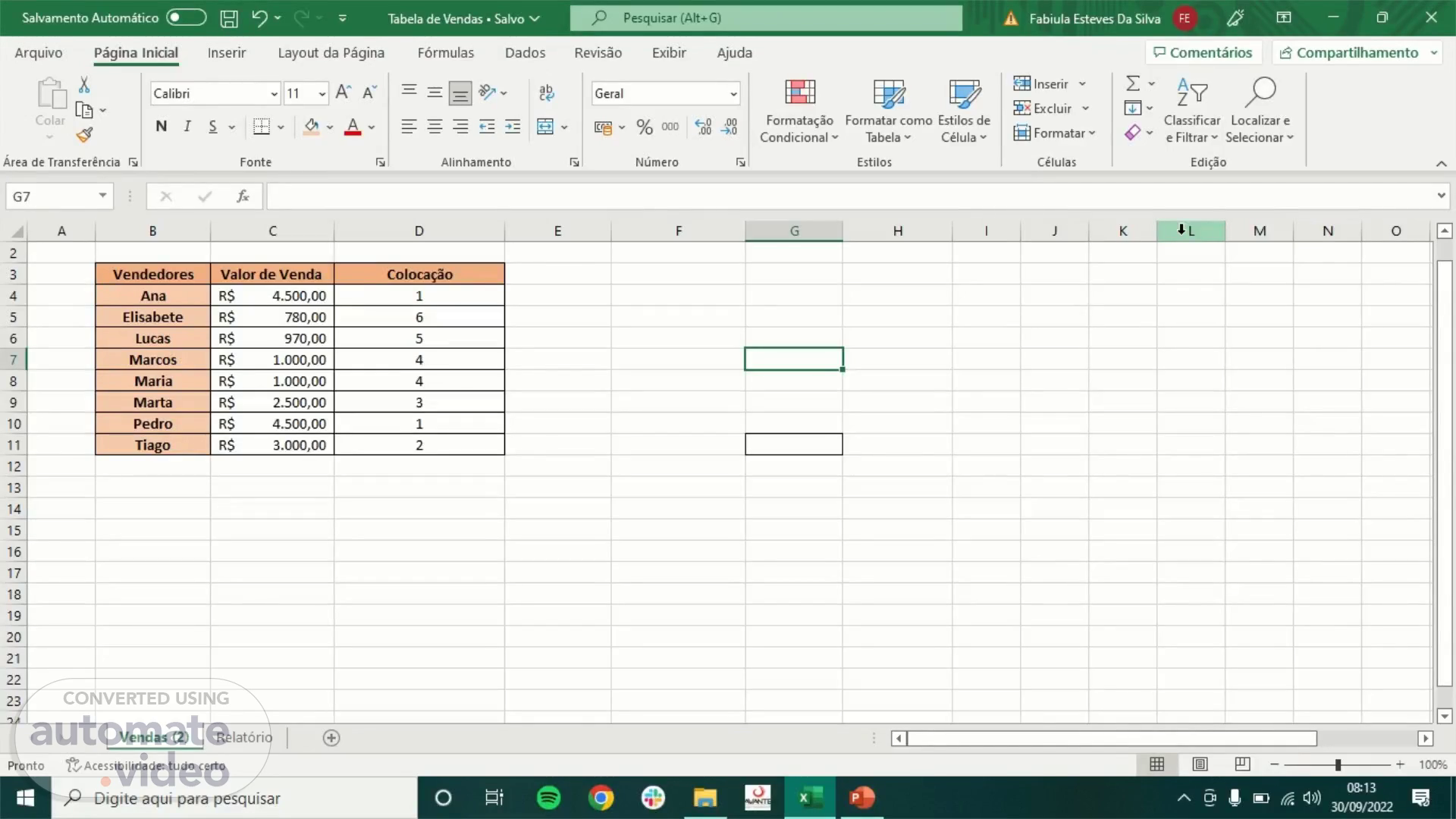Open the Geral number format dropdown

733,94
